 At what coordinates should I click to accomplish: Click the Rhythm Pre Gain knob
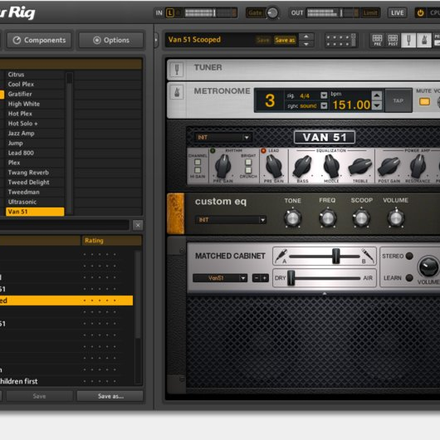click(223, 166)
